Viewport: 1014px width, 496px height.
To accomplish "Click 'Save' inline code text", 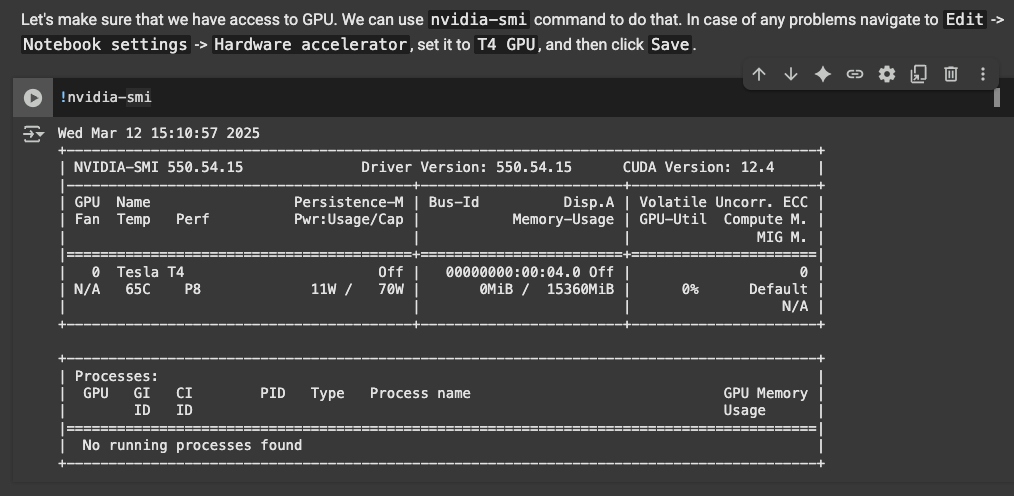I will click(670, 45).
